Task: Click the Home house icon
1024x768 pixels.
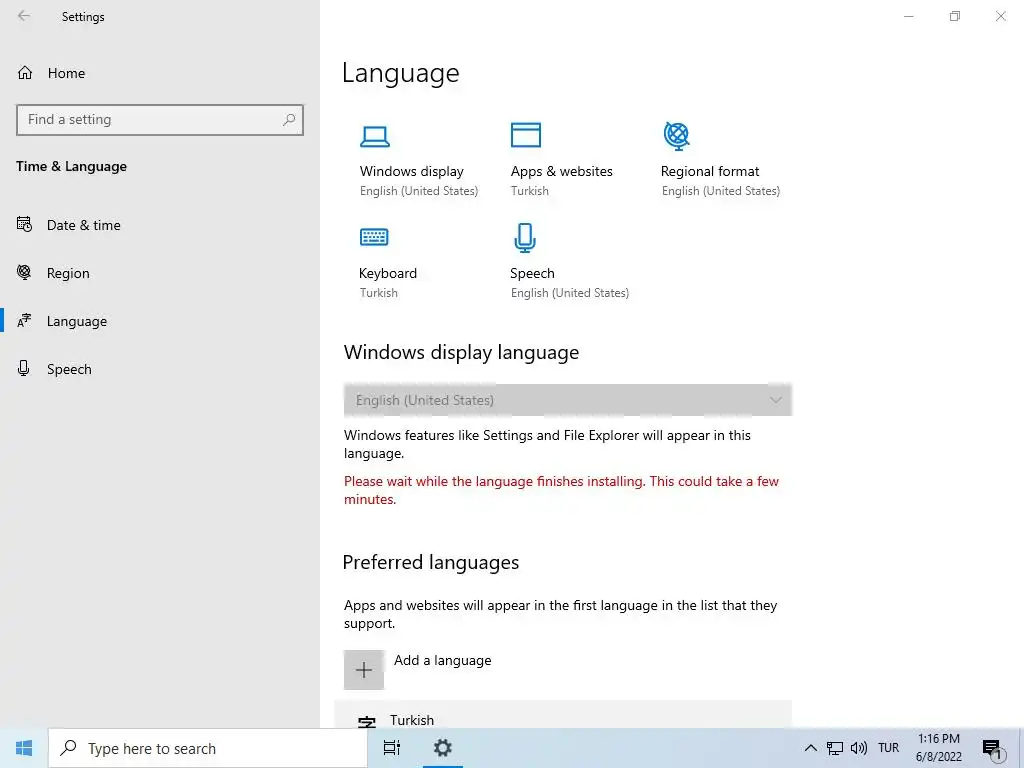Action: coord(25,72)
